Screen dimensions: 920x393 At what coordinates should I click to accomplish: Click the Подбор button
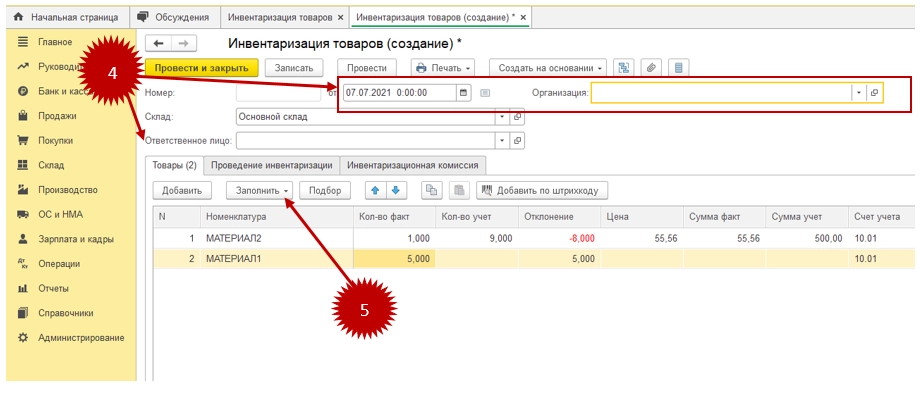(325, 190)
